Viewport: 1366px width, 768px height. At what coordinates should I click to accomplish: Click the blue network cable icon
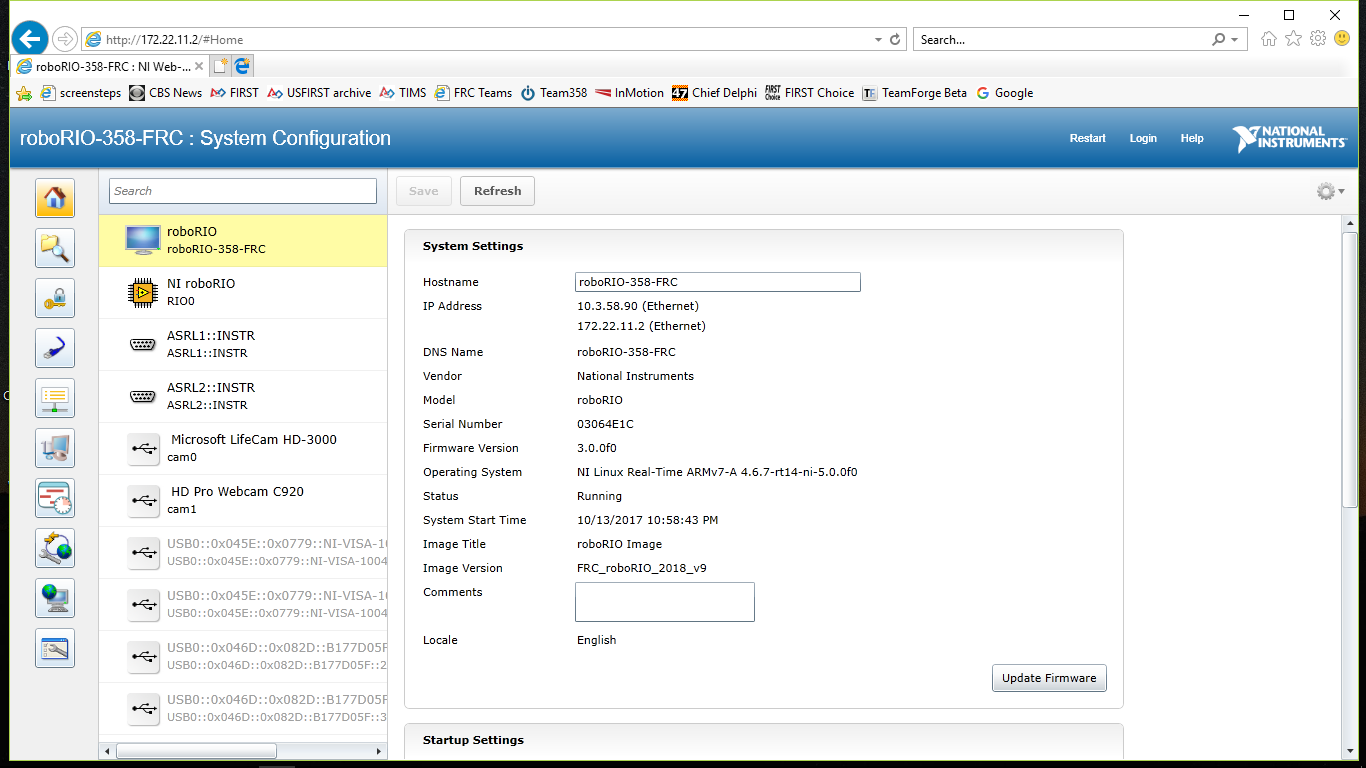pos(55,347)
